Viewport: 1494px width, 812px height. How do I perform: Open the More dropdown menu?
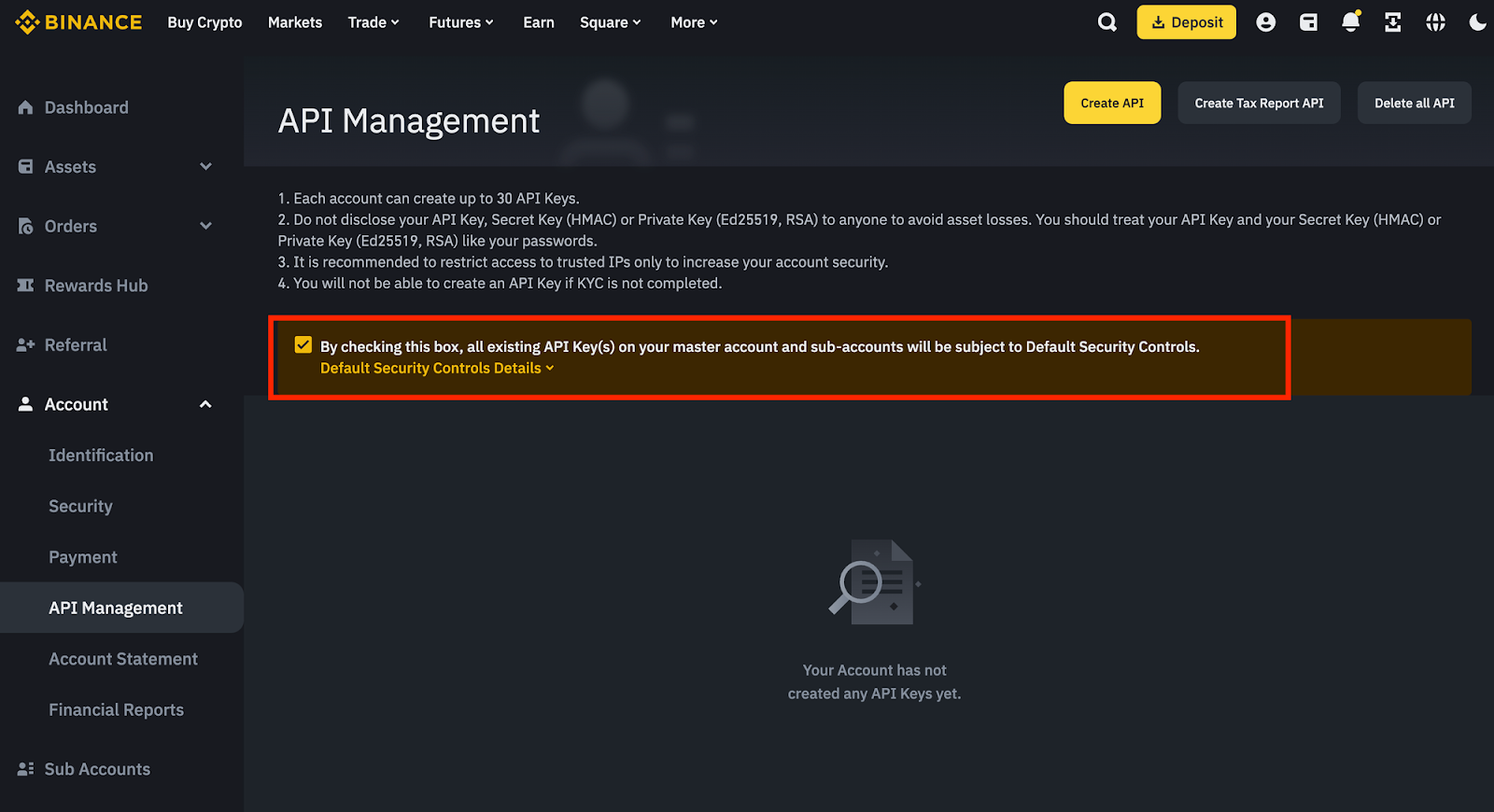(x=694, y=22)
